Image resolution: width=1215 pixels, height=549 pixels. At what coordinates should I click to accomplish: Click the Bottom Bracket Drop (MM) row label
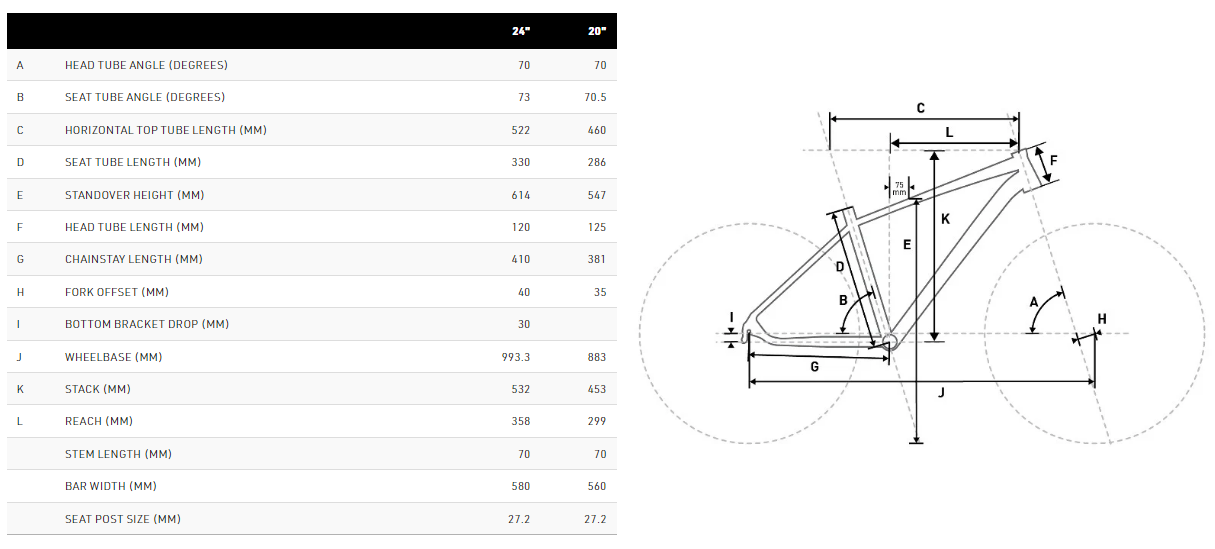[x=147, y=324]
